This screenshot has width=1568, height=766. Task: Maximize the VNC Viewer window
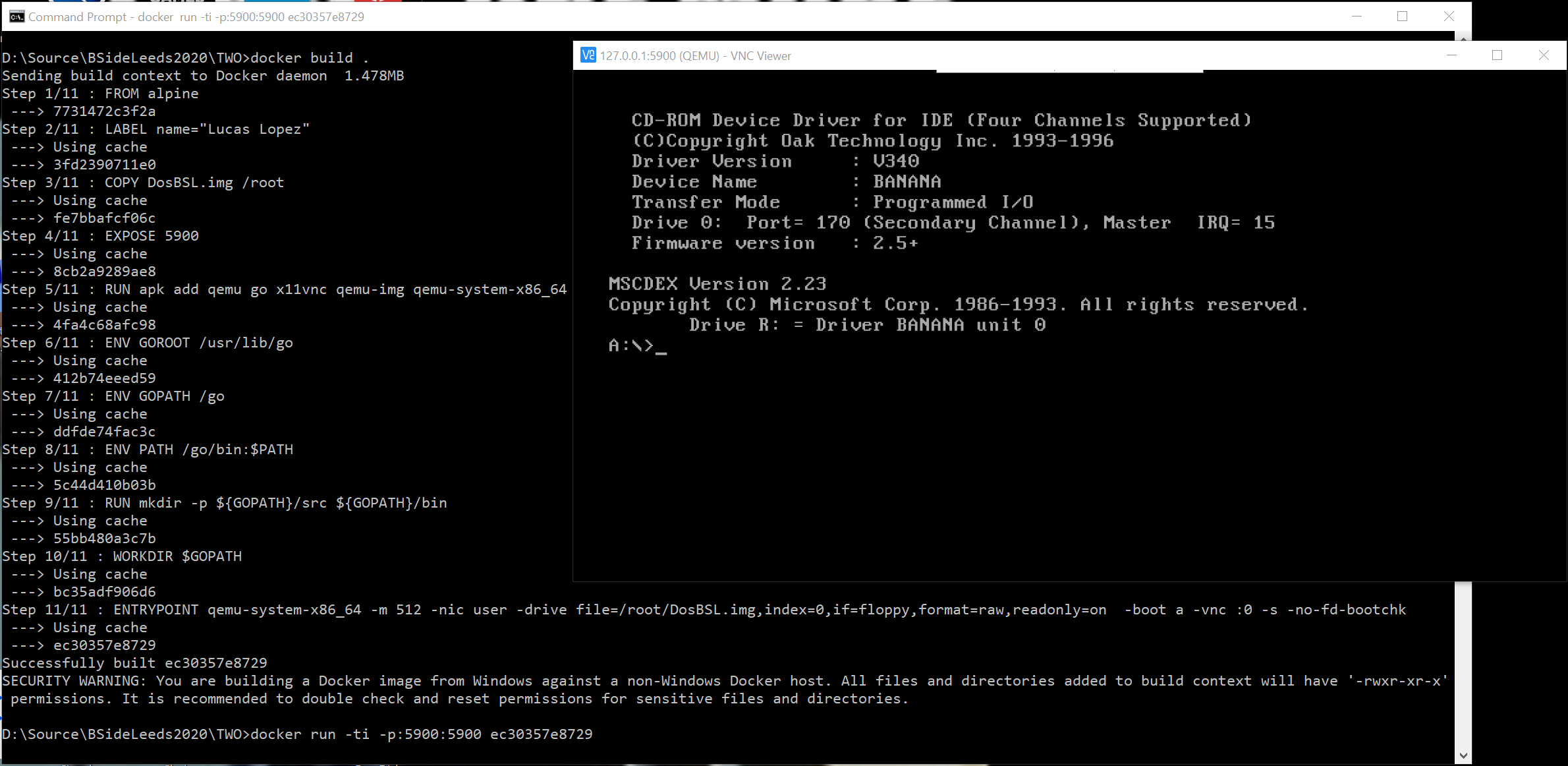[1497, 55]
